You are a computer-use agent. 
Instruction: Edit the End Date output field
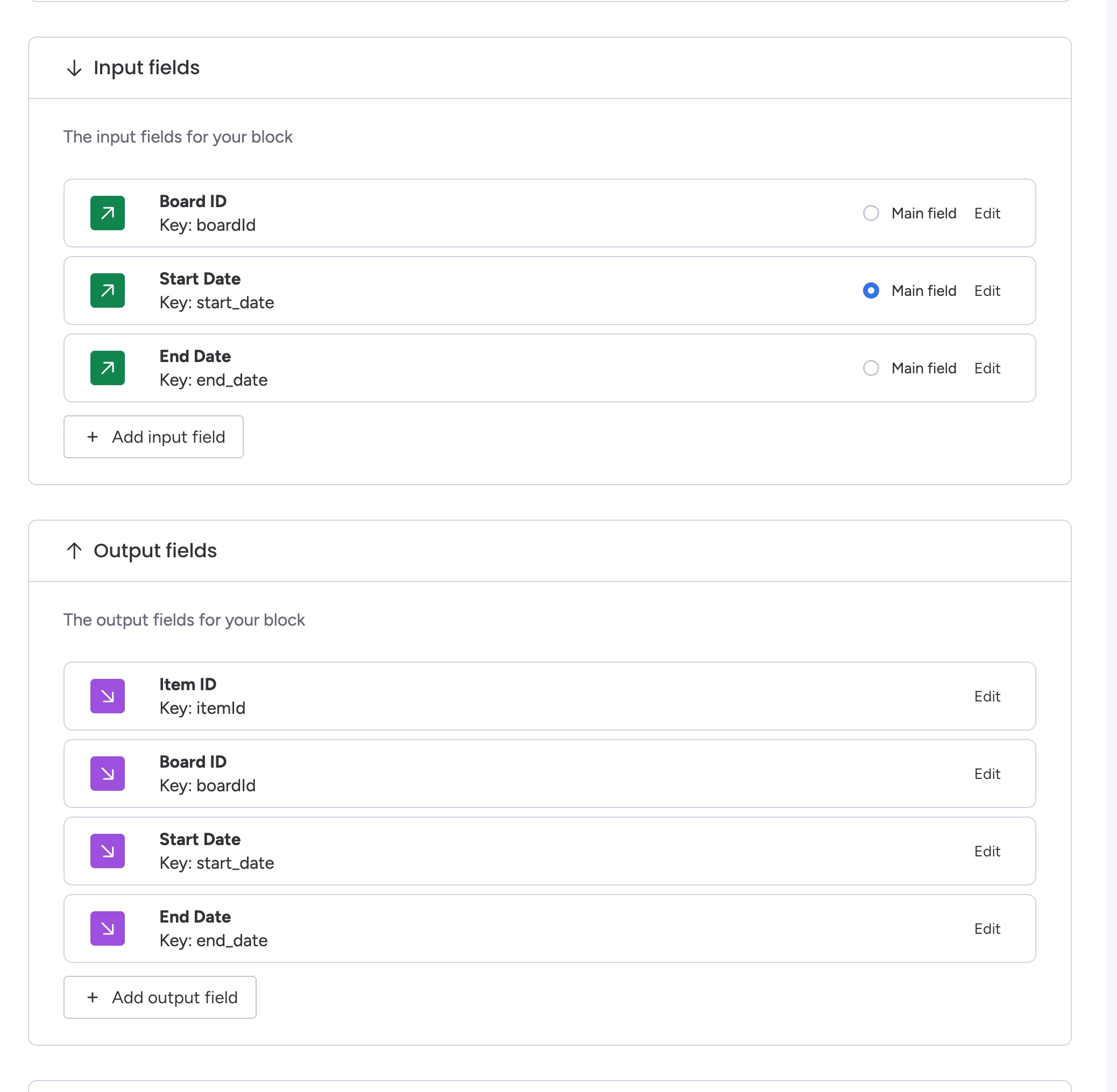point(986,928)
